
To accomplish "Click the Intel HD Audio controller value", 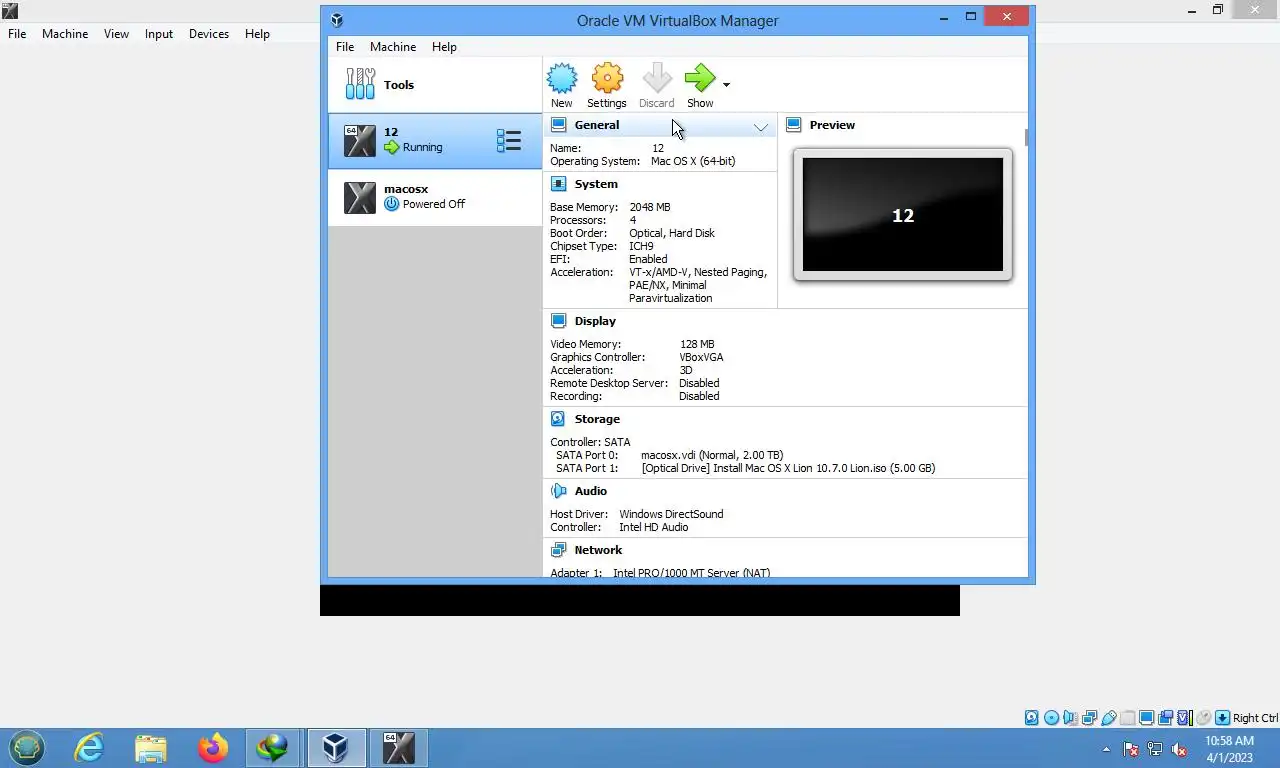I will tap(653, 527).
